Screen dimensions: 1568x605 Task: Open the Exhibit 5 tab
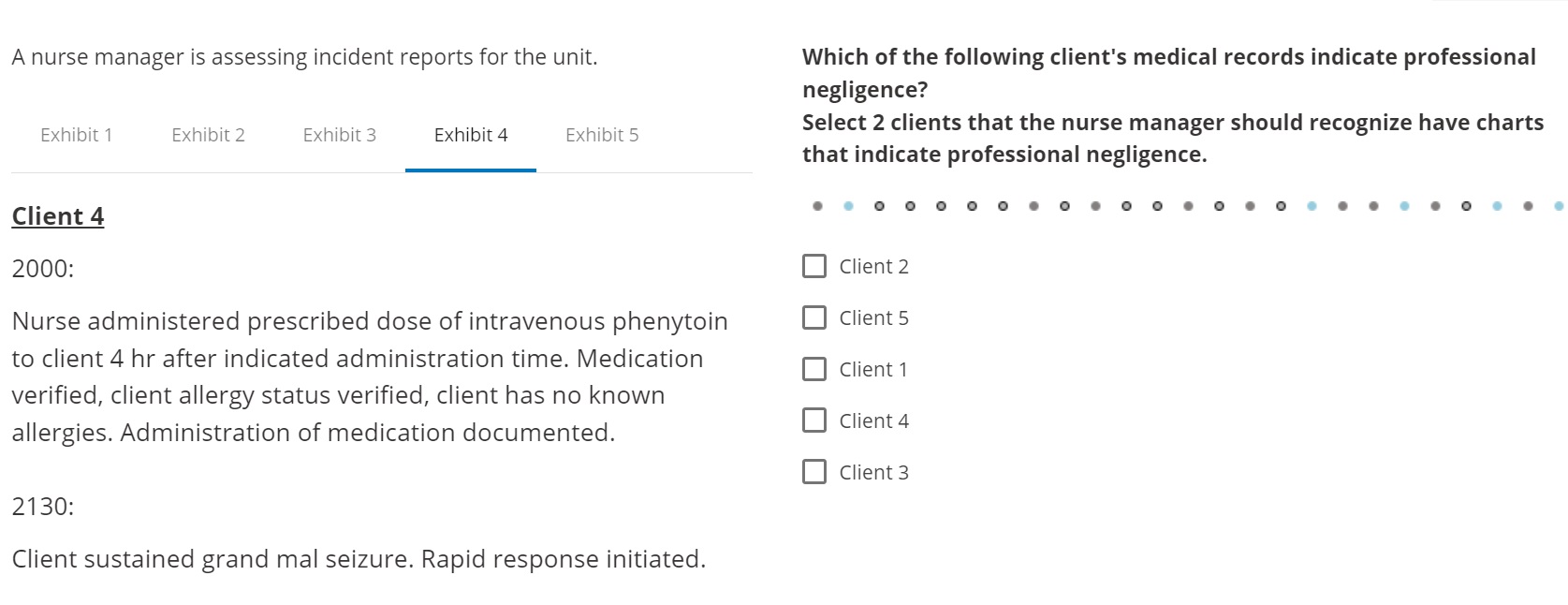pyautogui.click(x=601, y=136)
